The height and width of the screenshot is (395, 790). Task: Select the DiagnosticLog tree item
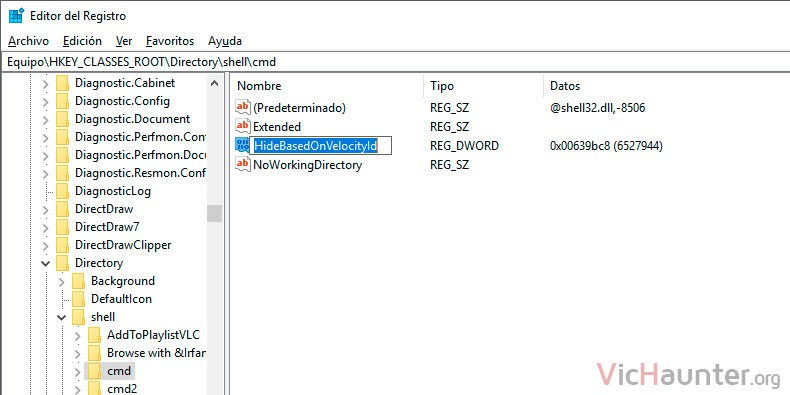click(113, 191)
